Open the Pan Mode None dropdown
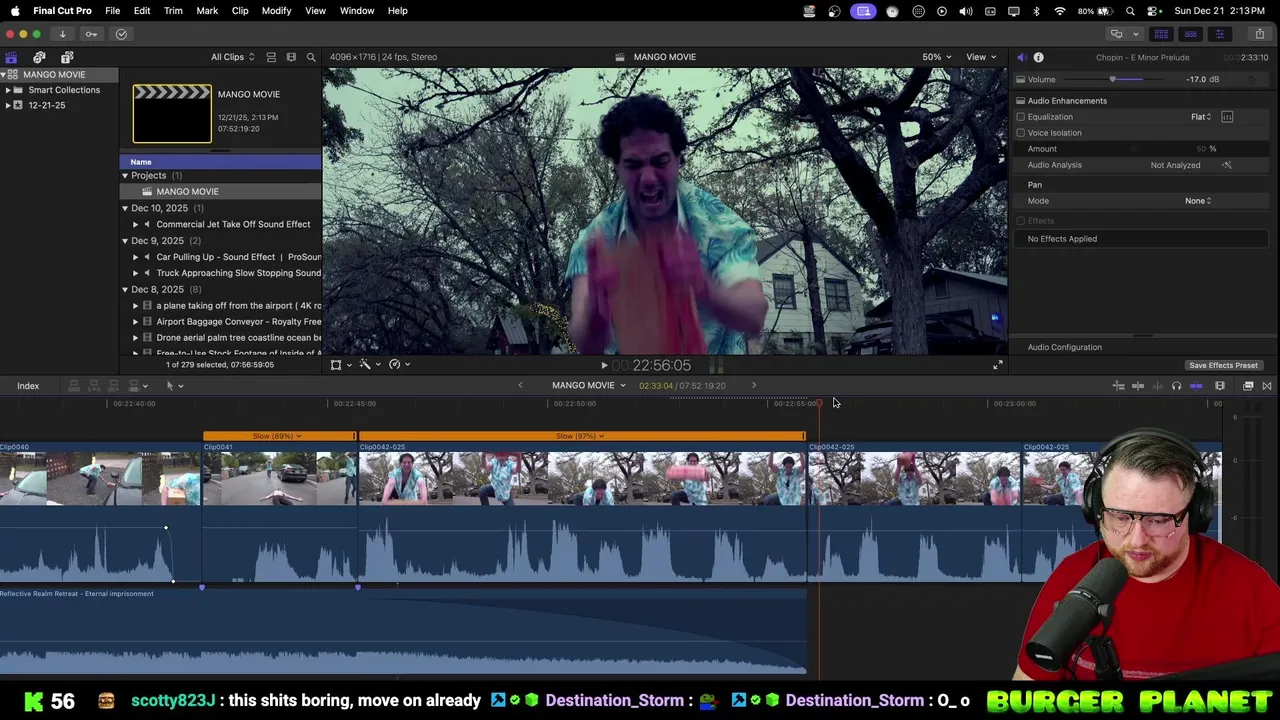The width and height of the screenshot is (1280, 720). point(1198,201)
